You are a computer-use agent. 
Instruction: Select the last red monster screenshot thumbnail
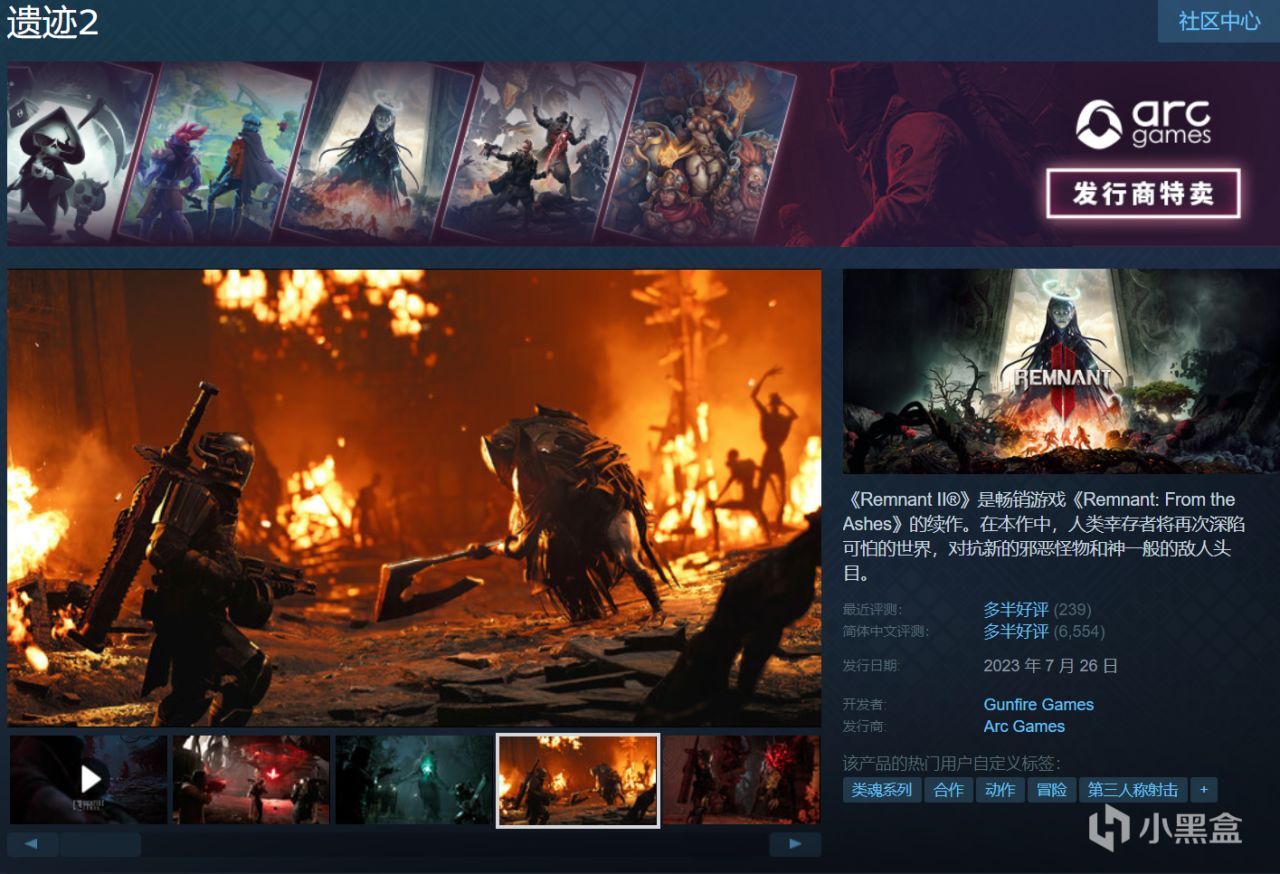(741, 780)
